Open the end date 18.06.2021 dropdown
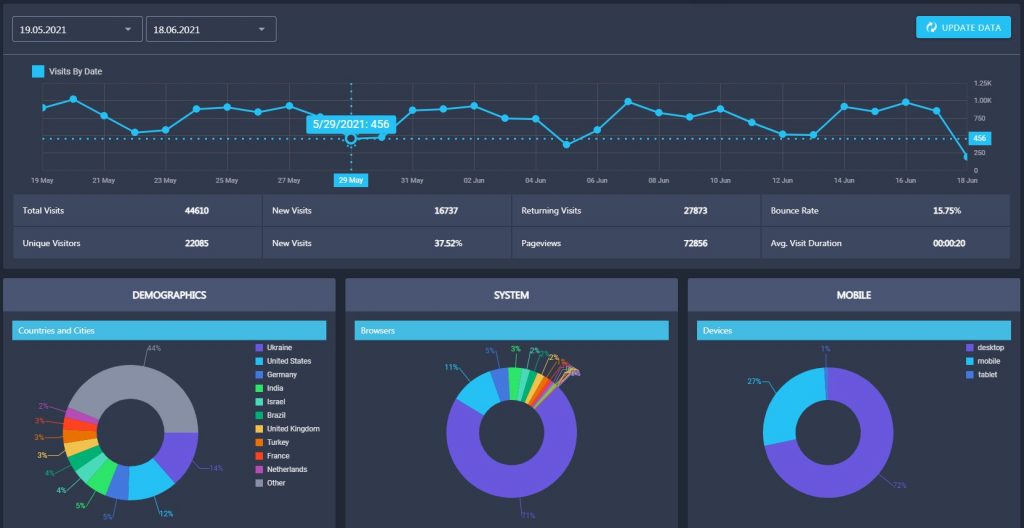This screenshot has height=528, width=1024. [x=211, y=29]
